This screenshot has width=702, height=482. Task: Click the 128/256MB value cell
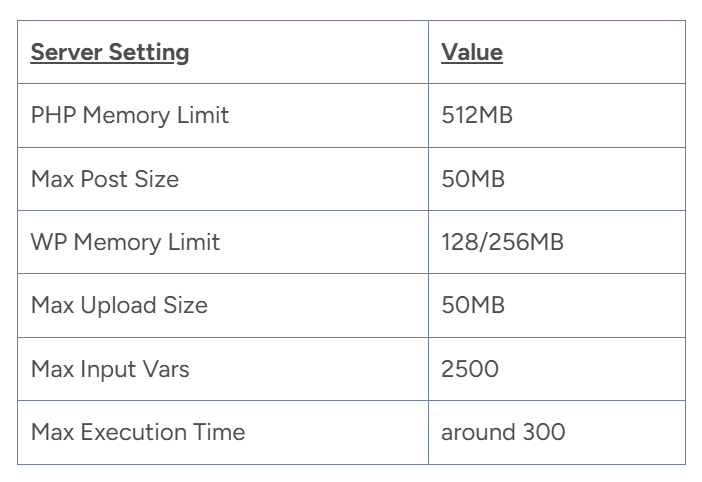(502, 242)
